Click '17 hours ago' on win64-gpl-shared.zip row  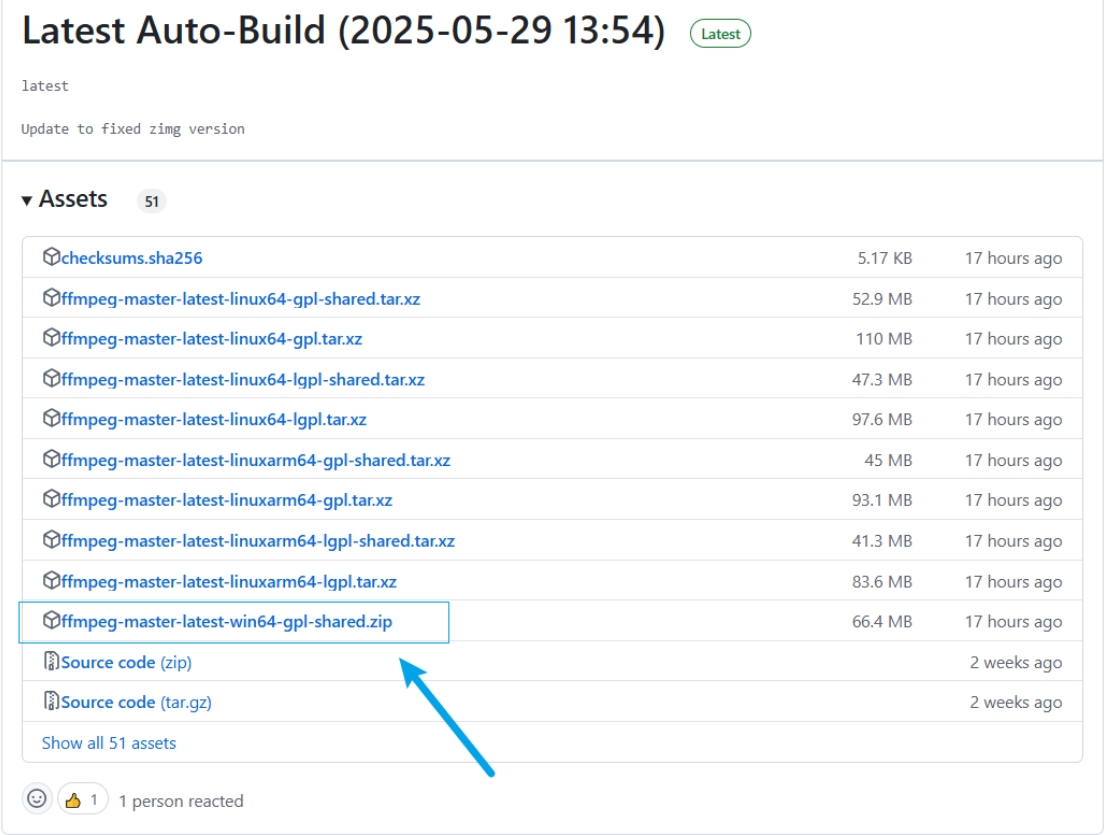1013,622
